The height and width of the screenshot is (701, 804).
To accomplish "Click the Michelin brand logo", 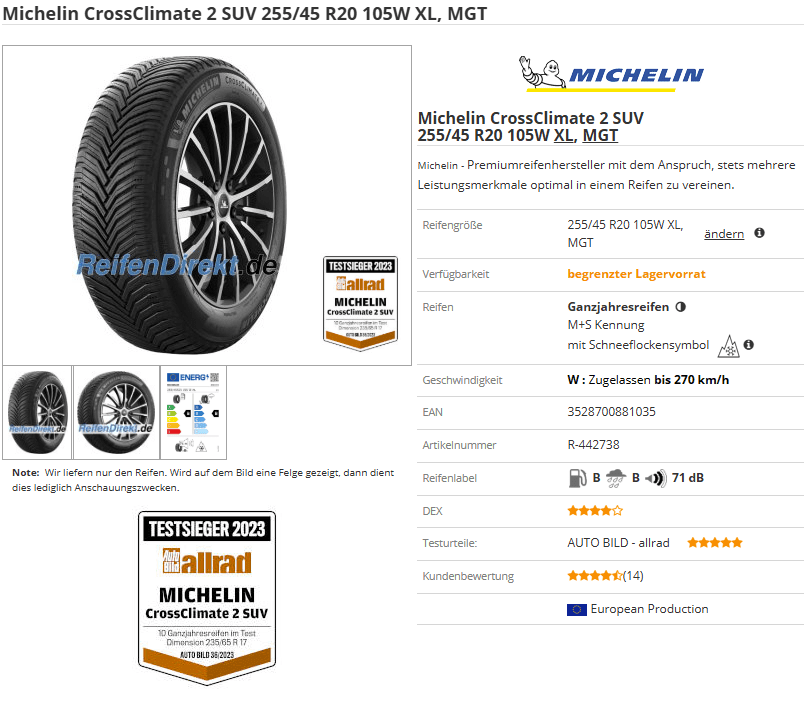I will pyautogui.click(x=611, y=74).
